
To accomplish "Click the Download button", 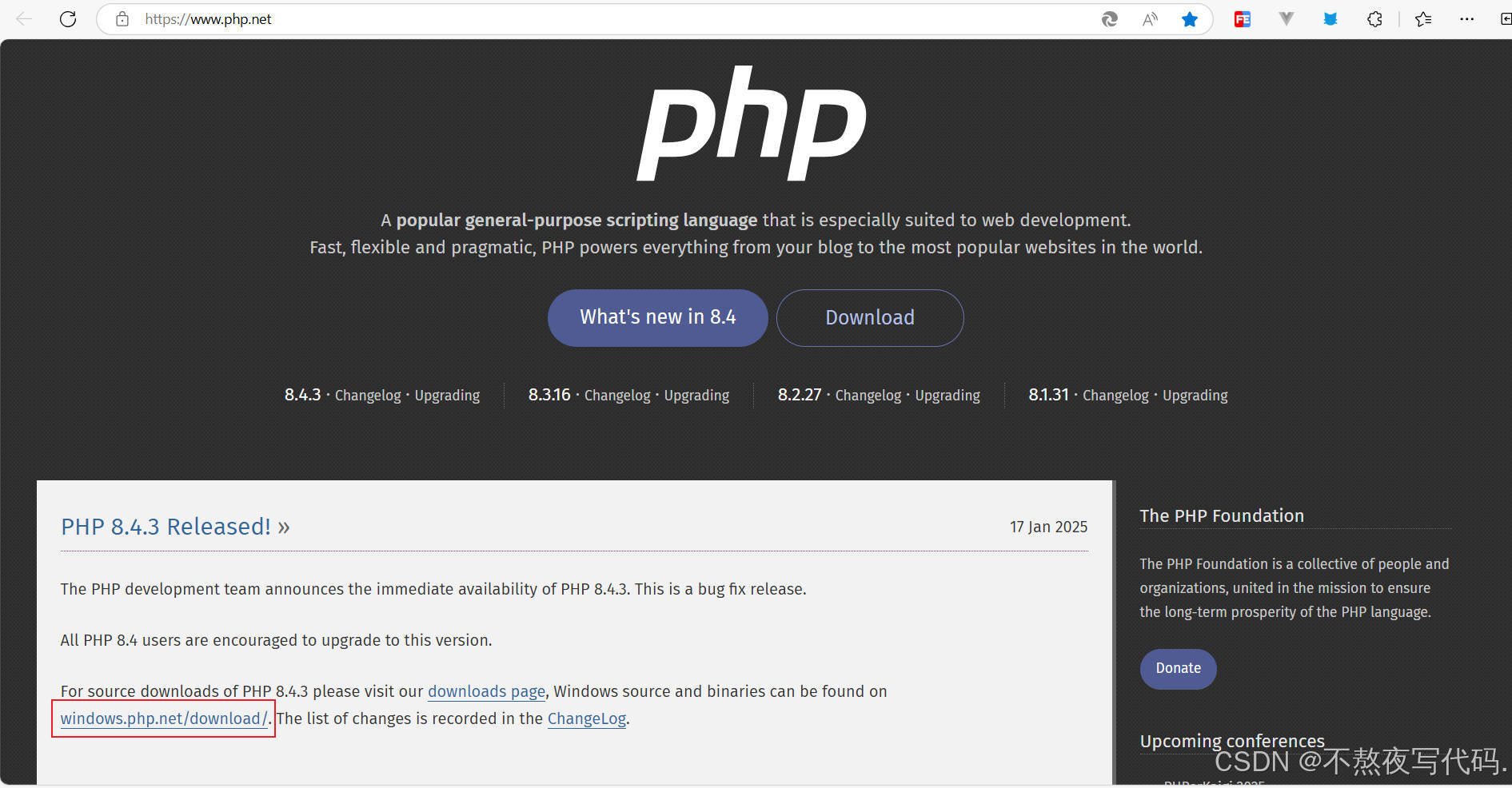I will coord(869,317).
